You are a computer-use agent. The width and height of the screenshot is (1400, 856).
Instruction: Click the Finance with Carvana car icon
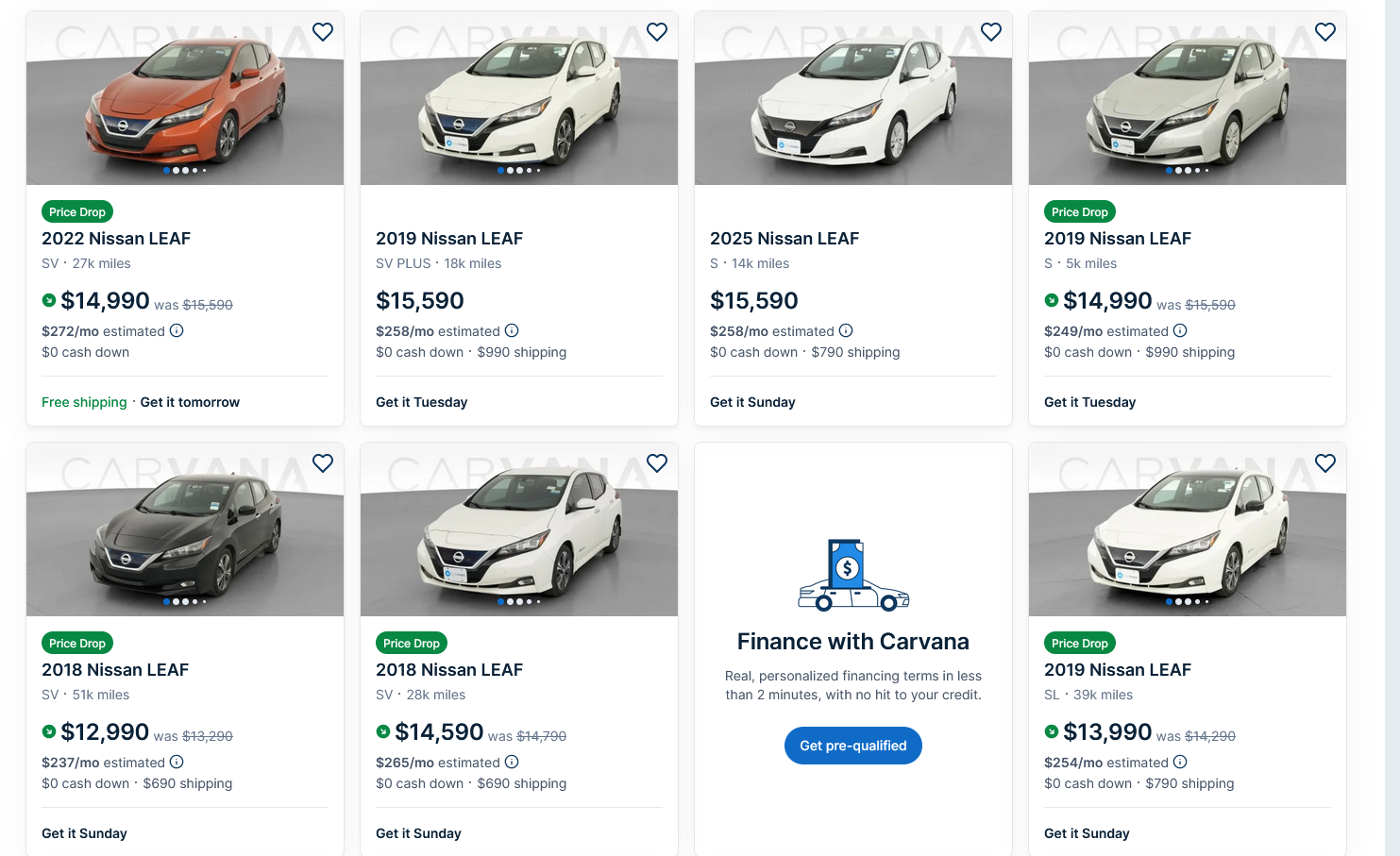[x=852, y=576]
